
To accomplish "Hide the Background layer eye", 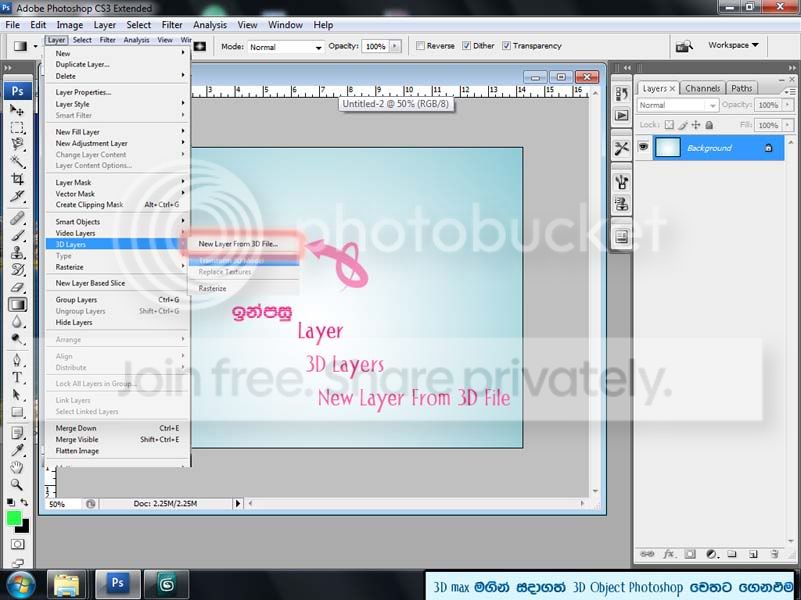I will [x=643, y=148].
